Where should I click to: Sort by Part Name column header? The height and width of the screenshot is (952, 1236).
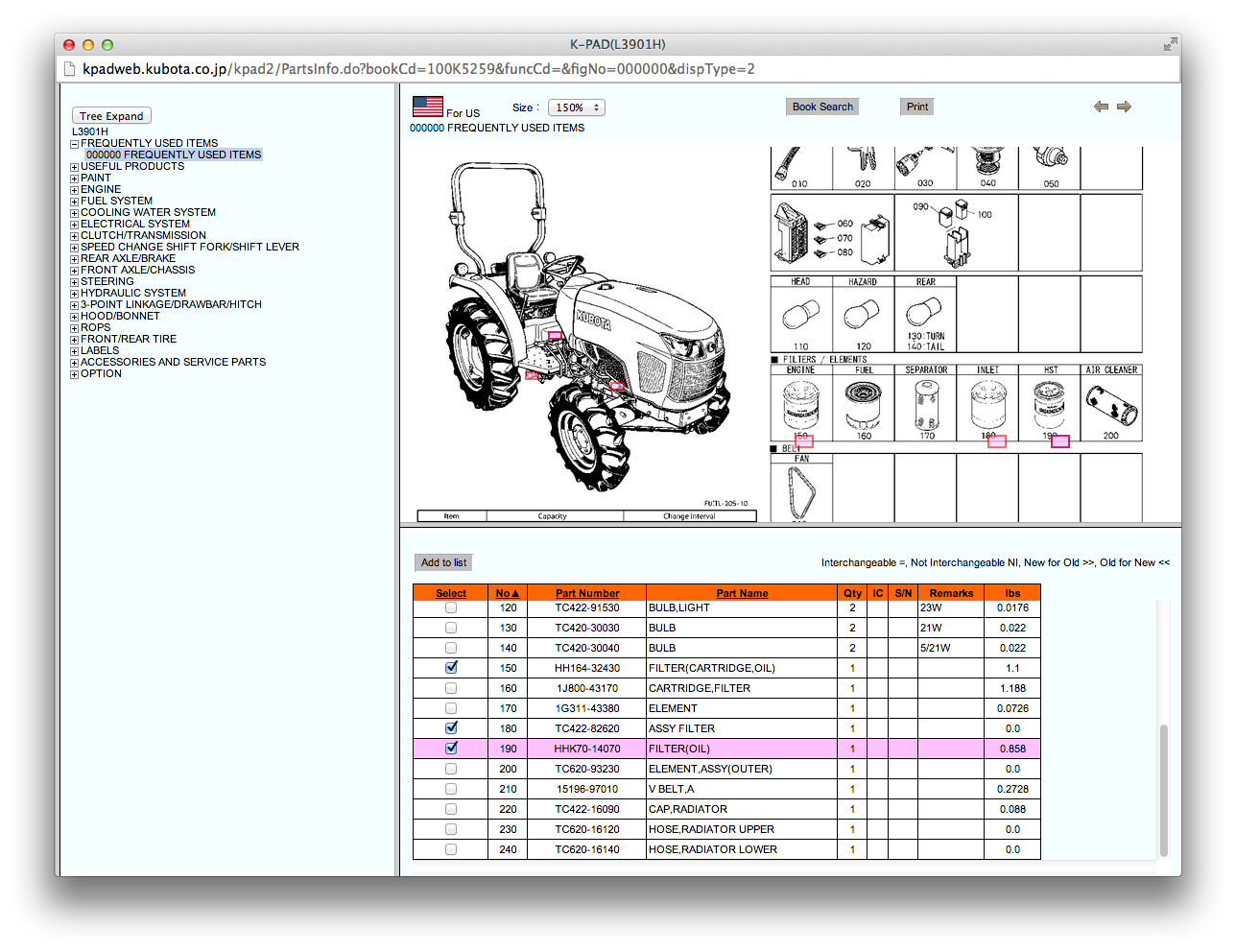[x=742, y=593]
